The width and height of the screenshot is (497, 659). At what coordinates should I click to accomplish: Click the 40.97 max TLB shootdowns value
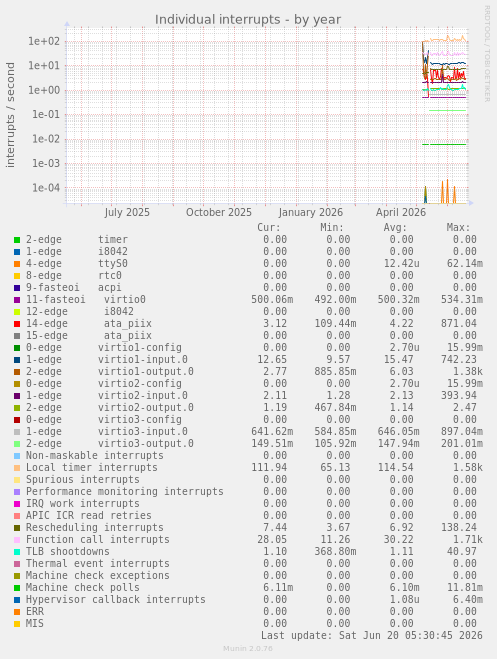462,551
